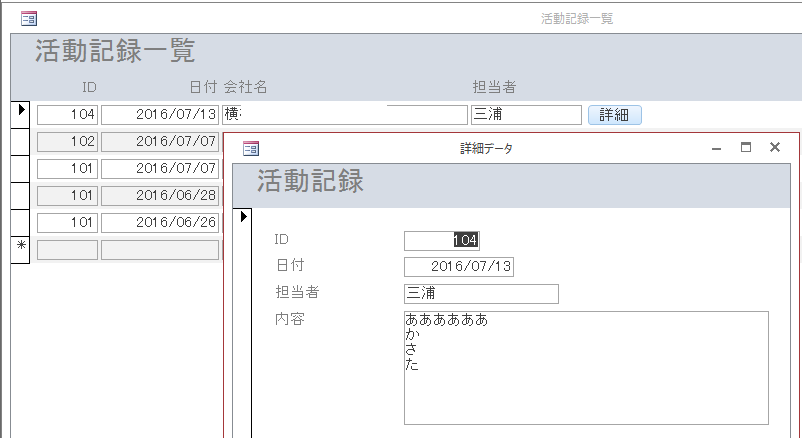
Task: Maximize the 詳細データ window
Action: pos(745,148)
